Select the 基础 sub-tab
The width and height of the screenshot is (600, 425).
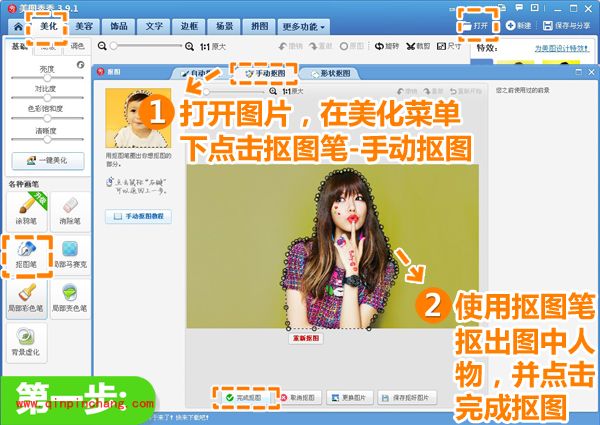click(x=20, y=46)
